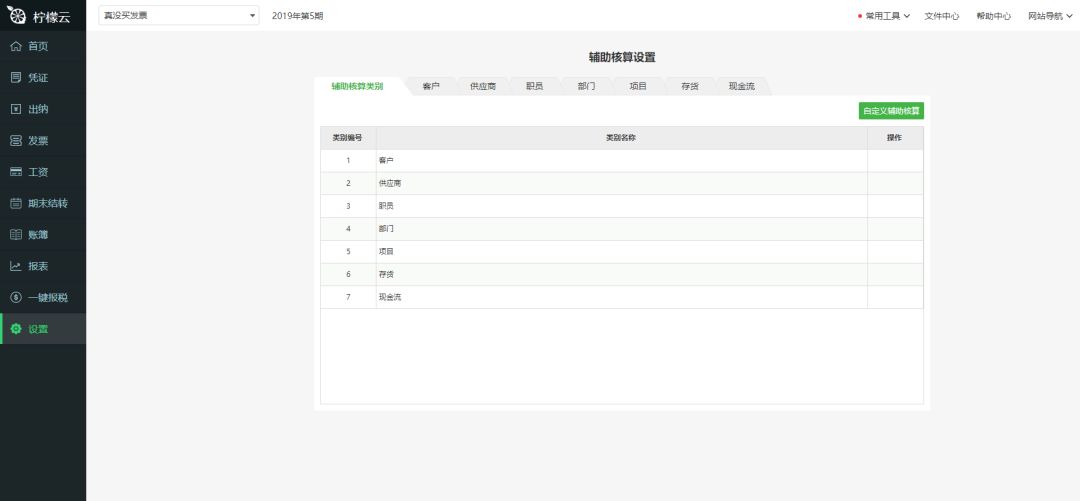Open the company selector dropdown 真没买发票
Image resolution: width=1080 pixels, height=501 pixels.
(x=179, y=15)
